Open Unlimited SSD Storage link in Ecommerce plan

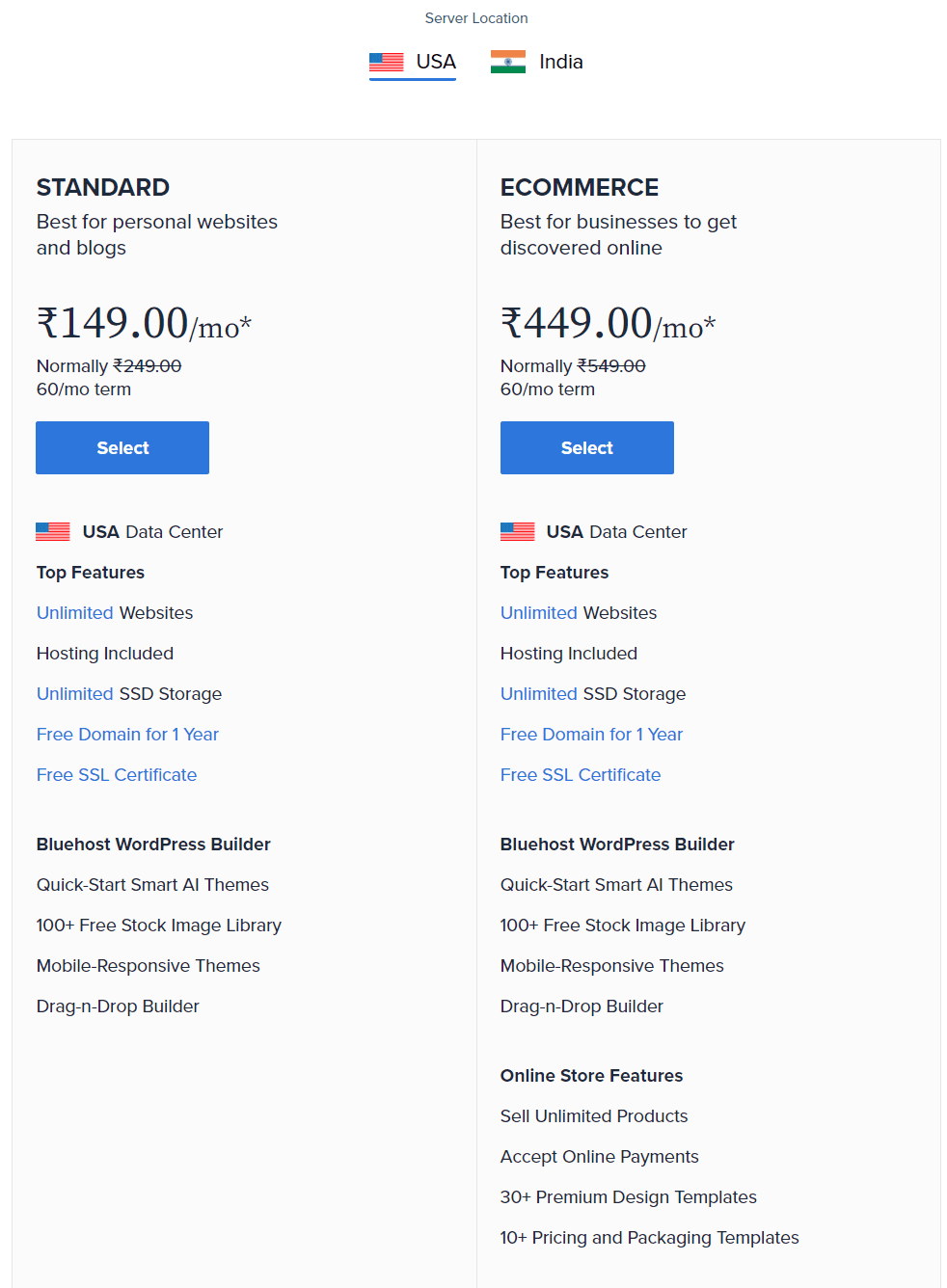[x=539, y=694]
